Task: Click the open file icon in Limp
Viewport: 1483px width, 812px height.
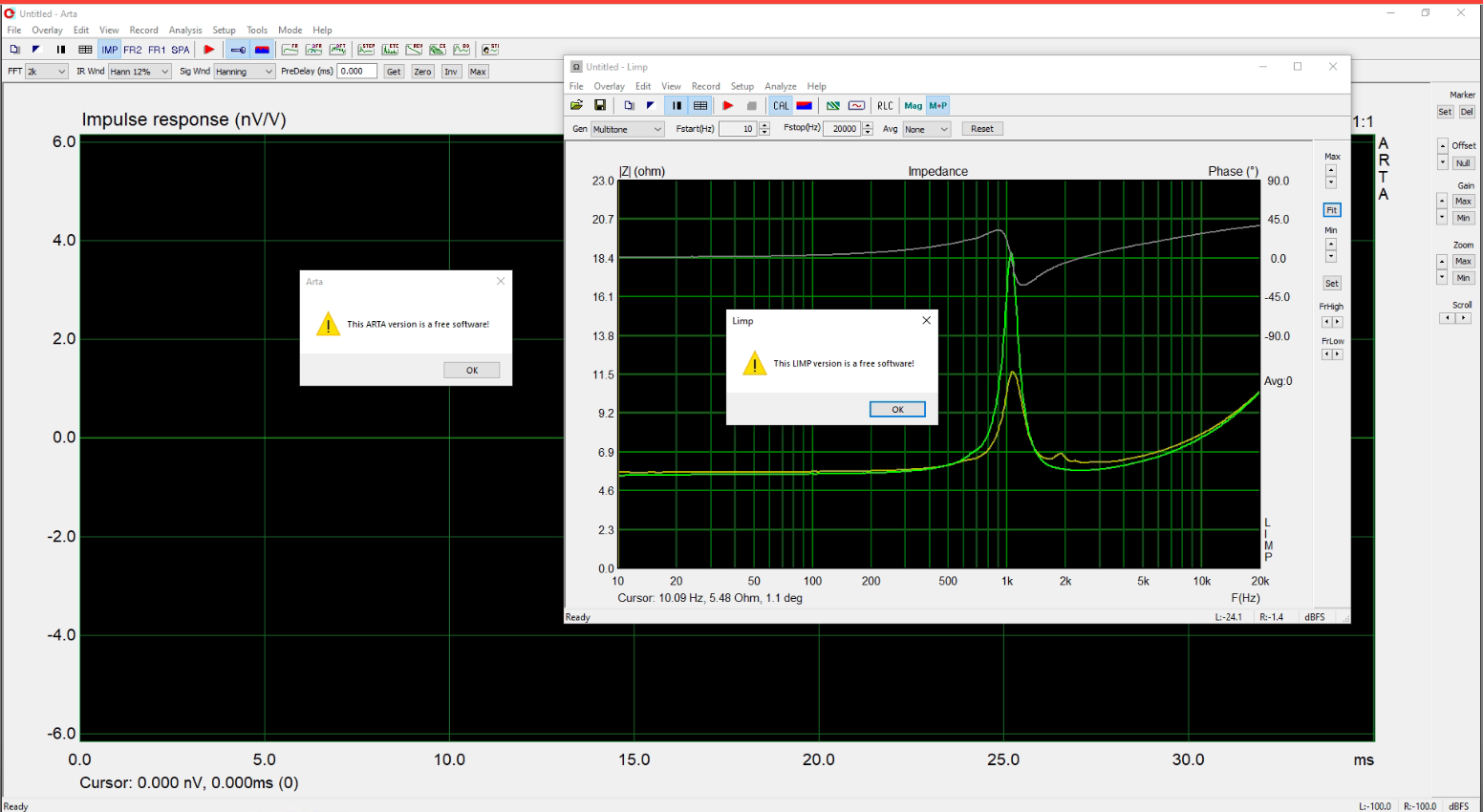Action: coord(576,106)
